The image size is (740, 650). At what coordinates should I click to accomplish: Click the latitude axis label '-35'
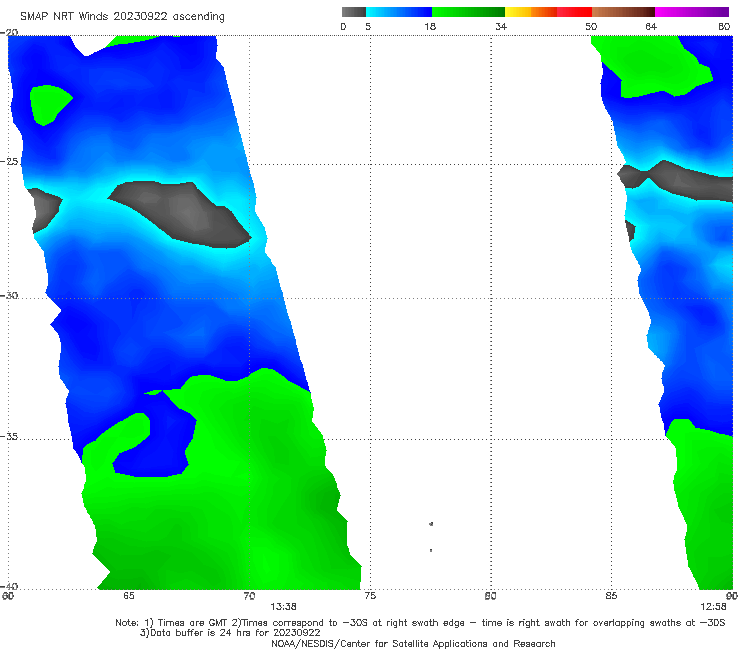coord(9,437)
